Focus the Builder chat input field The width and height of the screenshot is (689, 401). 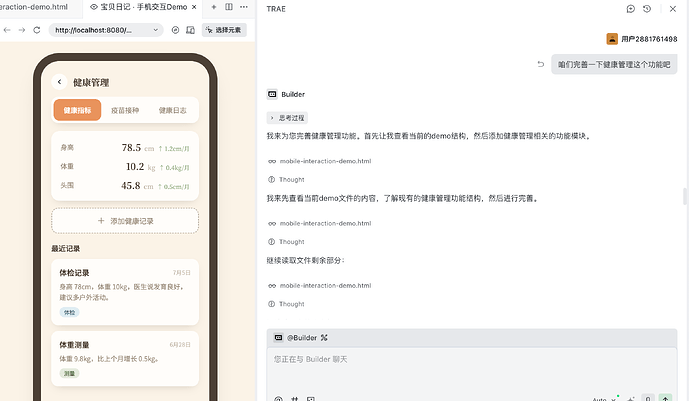tap(471, 368)
